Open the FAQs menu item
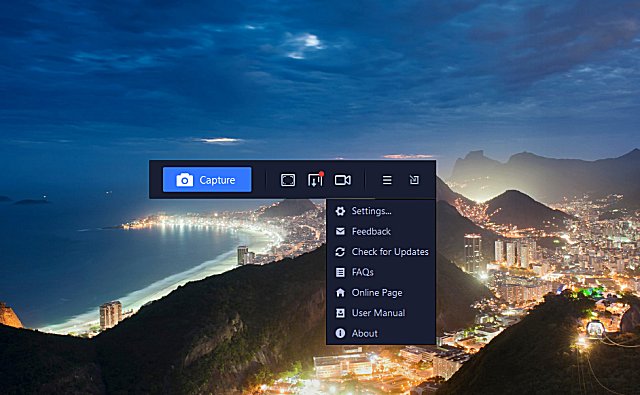This screenshot has height=395, width=640. [362, 272]
